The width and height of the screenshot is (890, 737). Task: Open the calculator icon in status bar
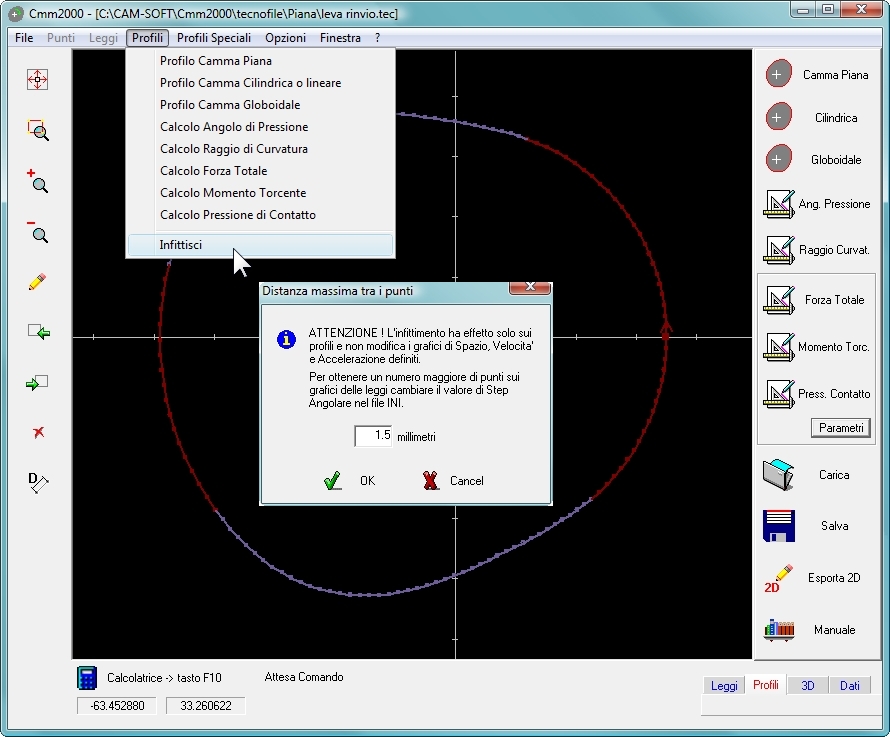coord(87,678)
